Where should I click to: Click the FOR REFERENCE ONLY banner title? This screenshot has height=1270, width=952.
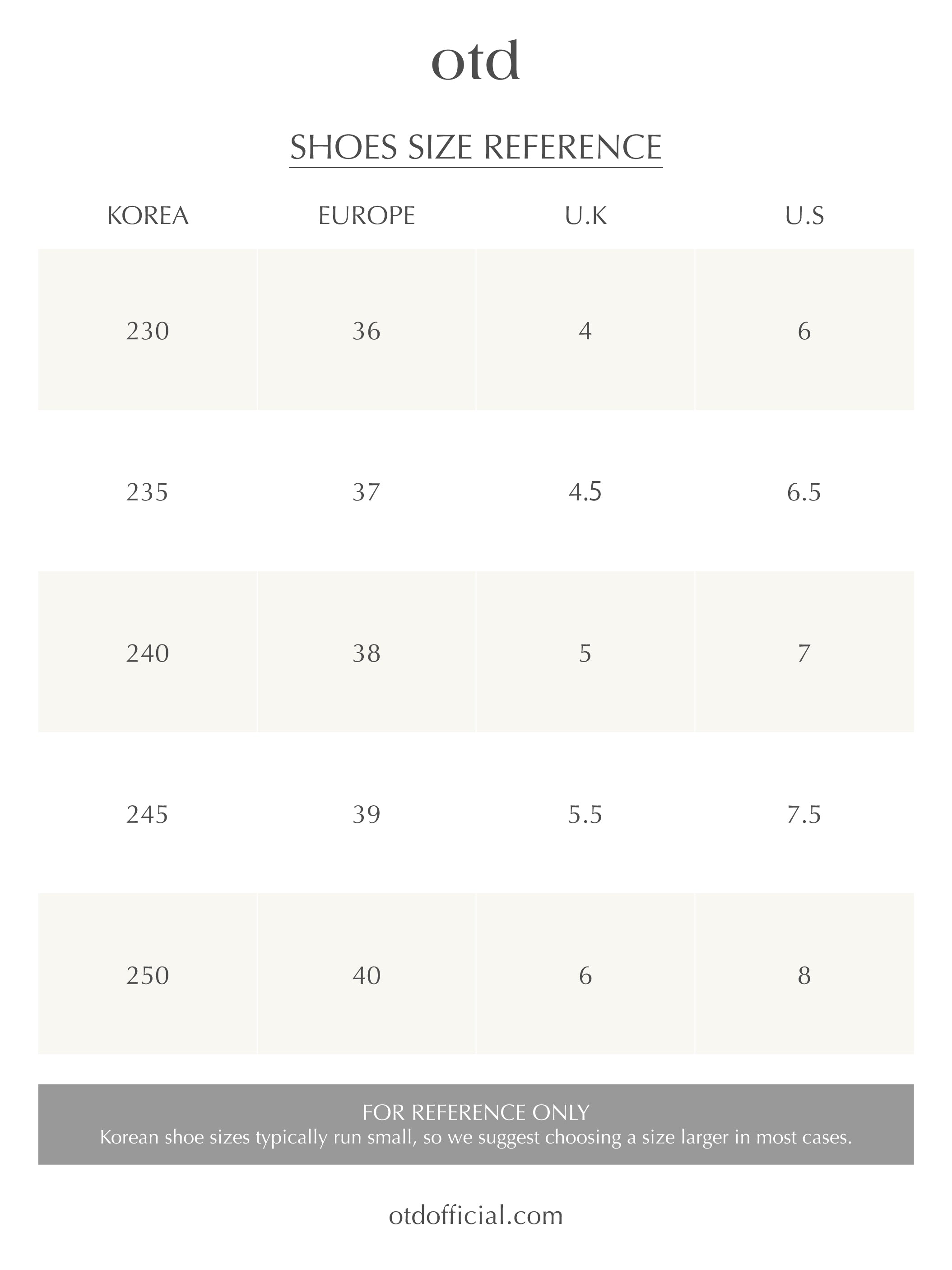click(476, 1113)
